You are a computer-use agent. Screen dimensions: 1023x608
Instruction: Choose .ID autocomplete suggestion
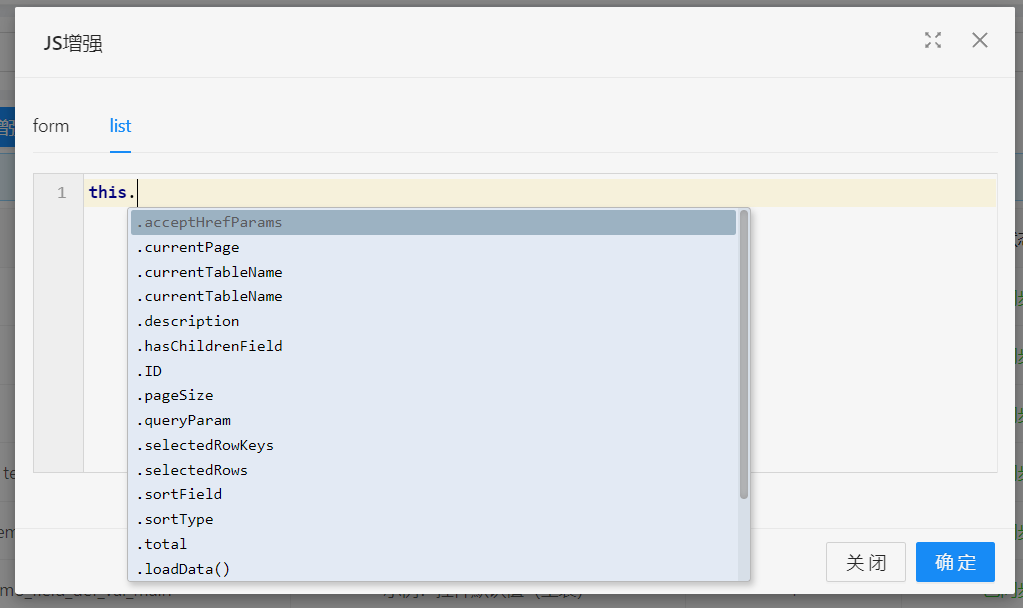pos(433,371)
